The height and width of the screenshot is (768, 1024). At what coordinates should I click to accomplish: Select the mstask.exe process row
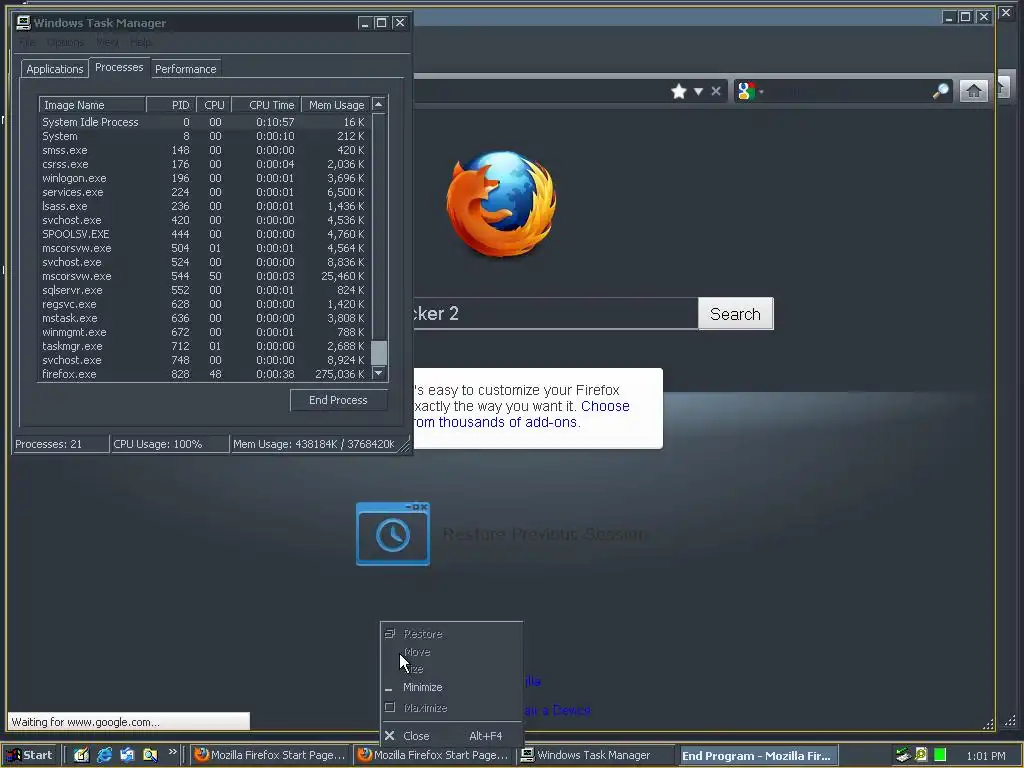click(x=204, y=318)
